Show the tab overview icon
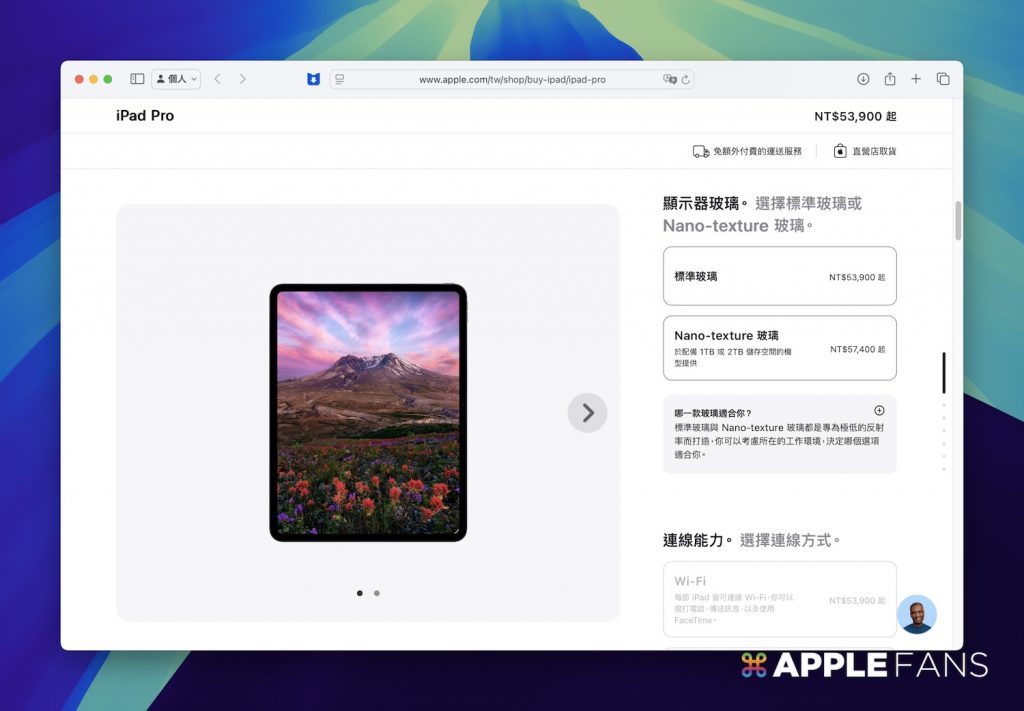 [943, 79]
